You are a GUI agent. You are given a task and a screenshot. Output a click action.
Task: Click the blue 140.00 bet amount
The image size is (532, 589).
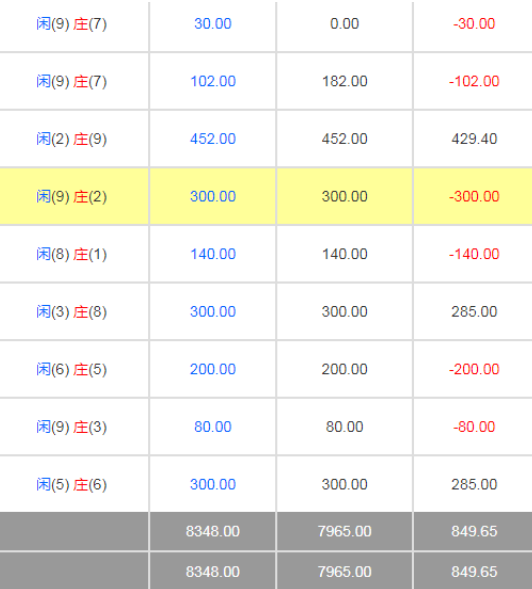(213, 254)
